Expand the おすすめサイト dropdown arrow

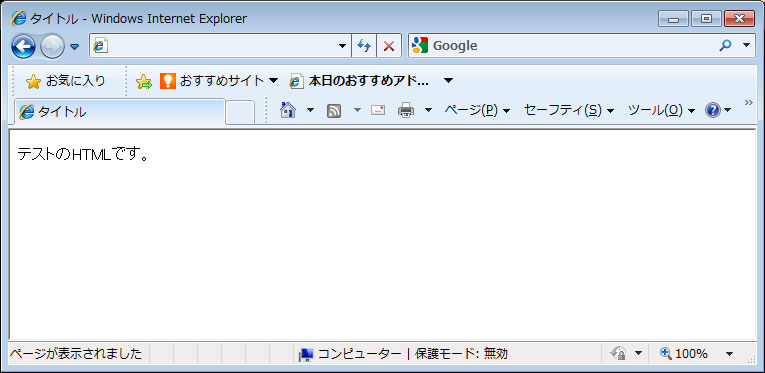pyautogui.click(x=273, y=81)
